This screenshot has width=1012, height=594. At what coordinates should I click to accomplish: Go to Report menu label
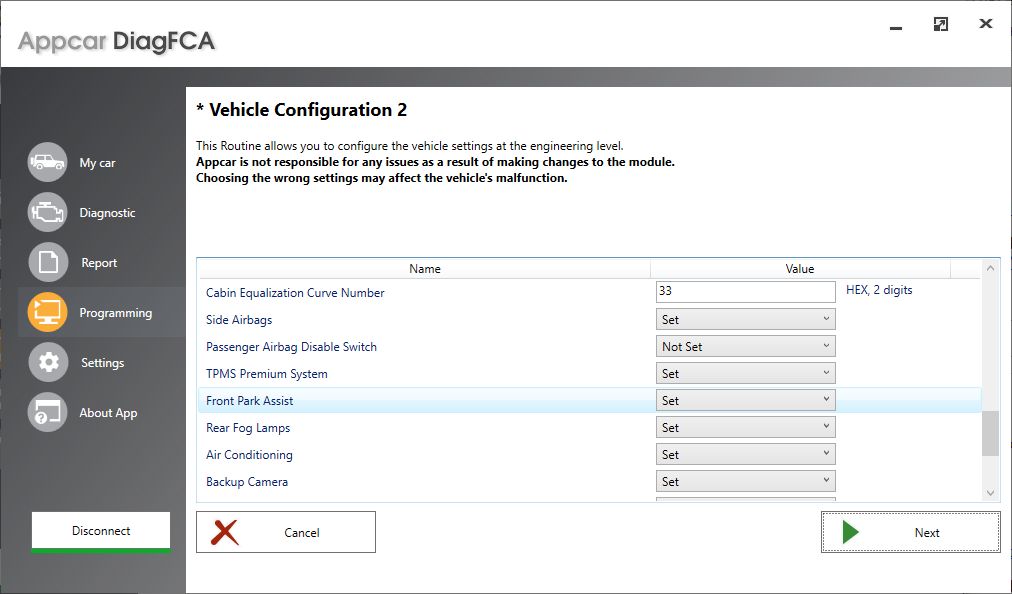(x=99, y=263)
